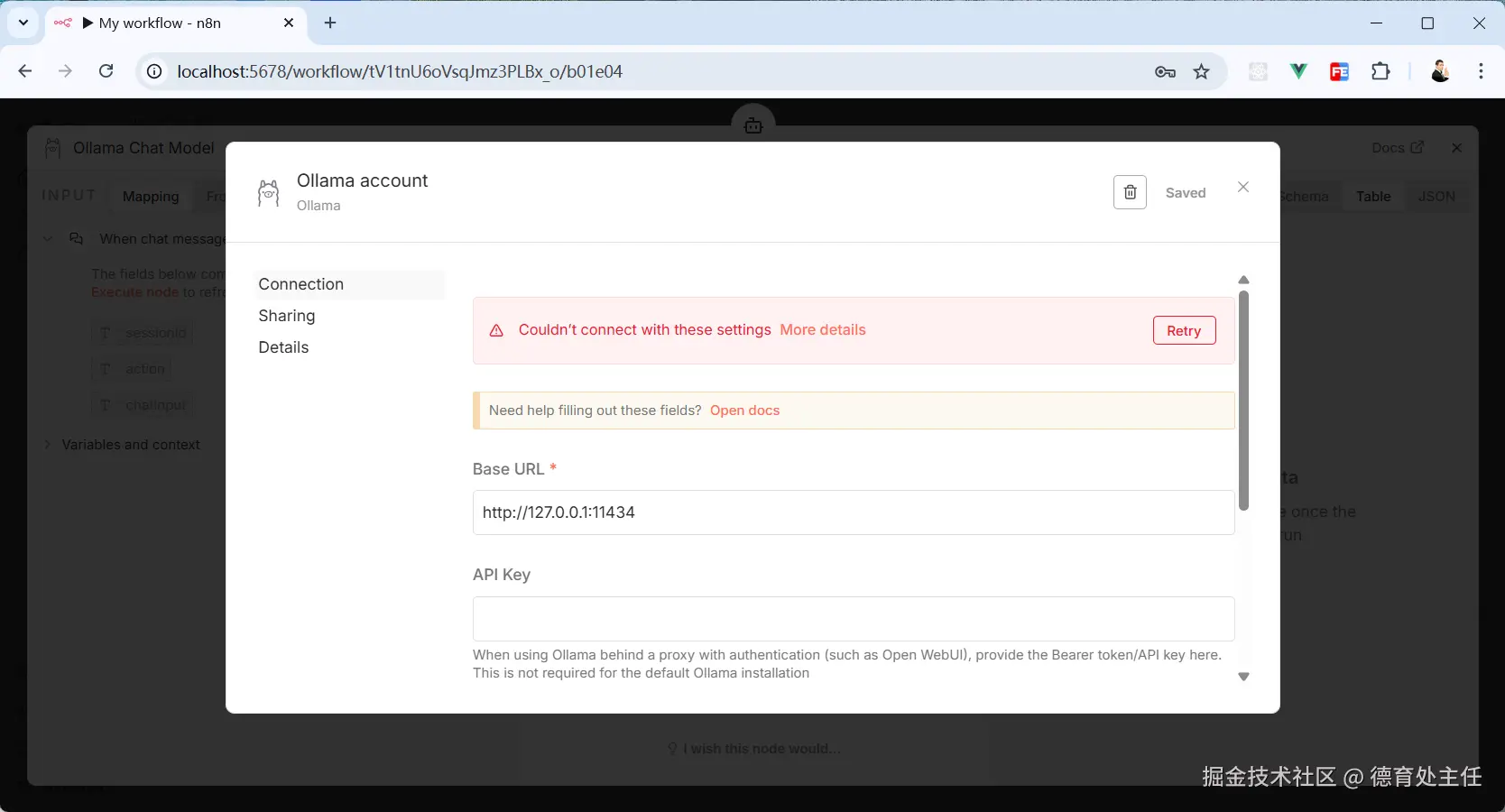1505x812 pixels.
Task: Switch to the Details section
Action: (283, 347)
